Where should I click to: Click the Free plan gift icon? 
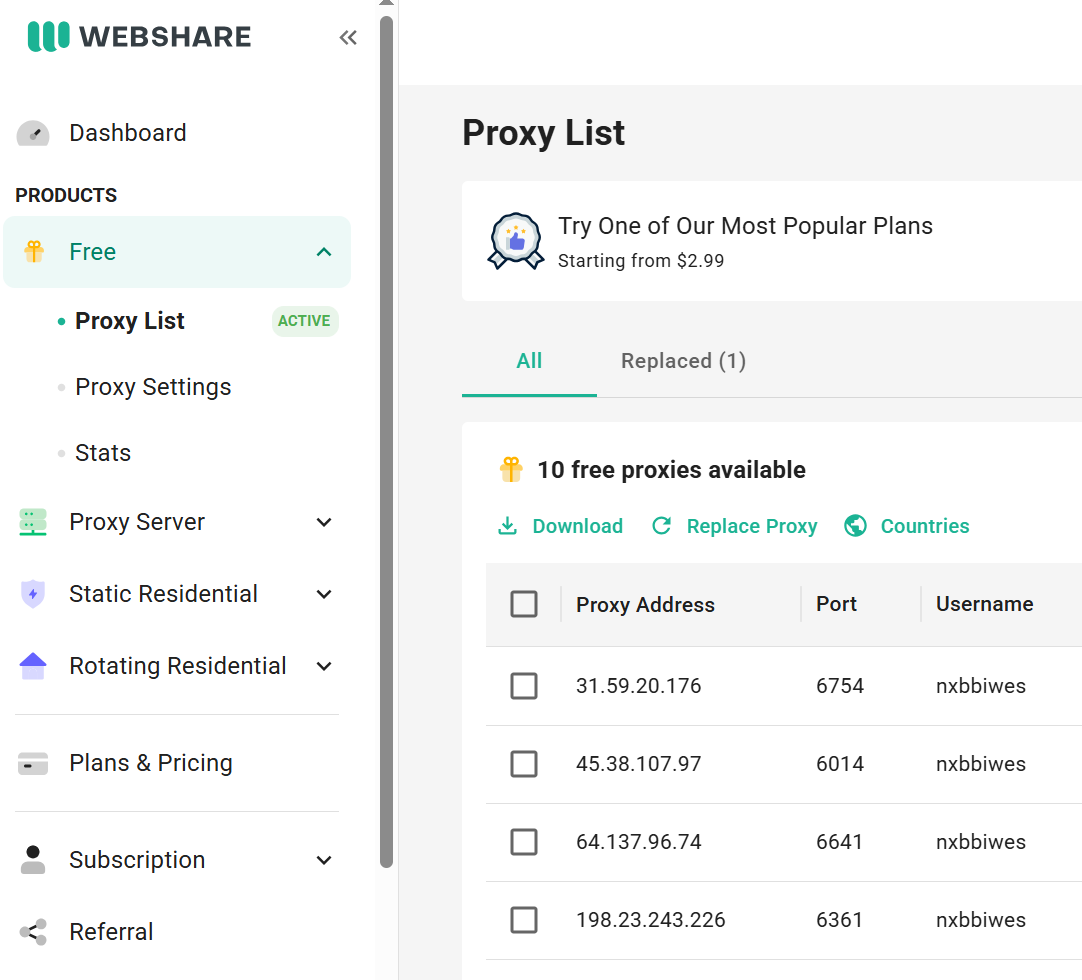34,251
